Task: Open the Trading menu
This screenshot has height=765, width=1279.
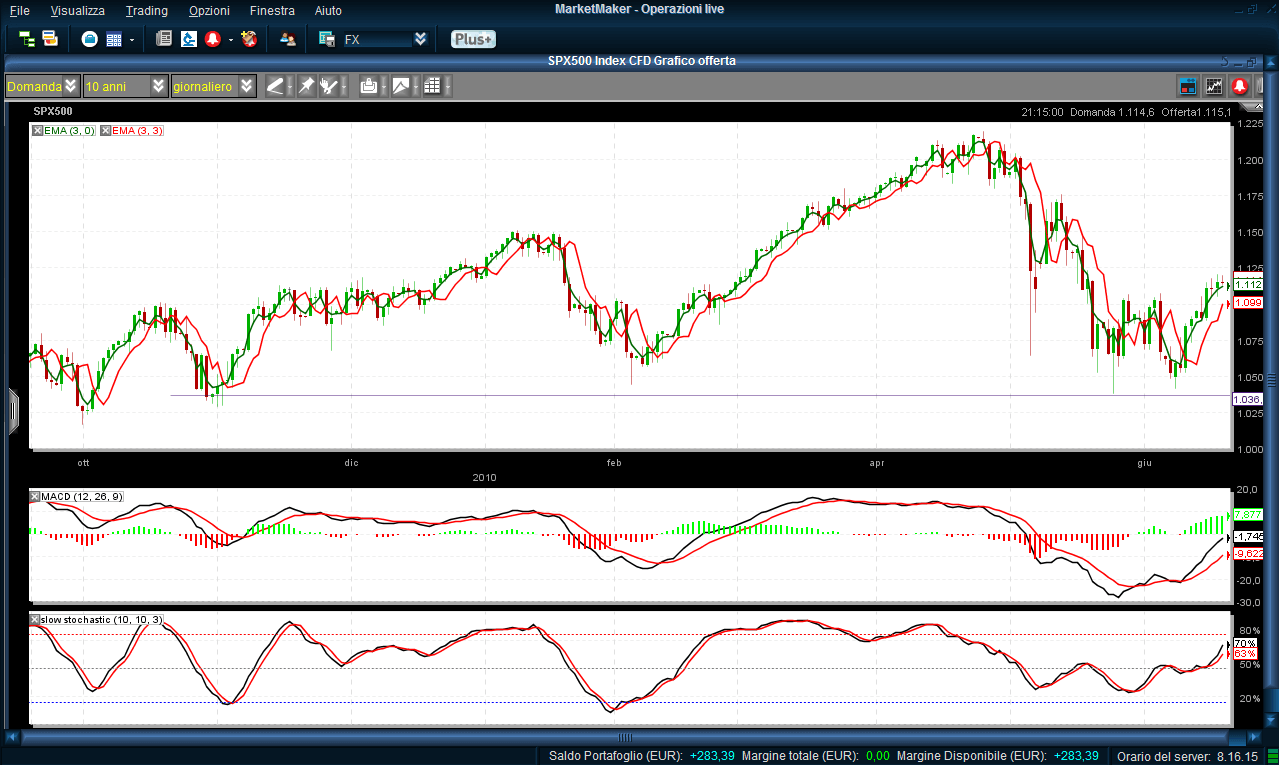Action: 147,10
